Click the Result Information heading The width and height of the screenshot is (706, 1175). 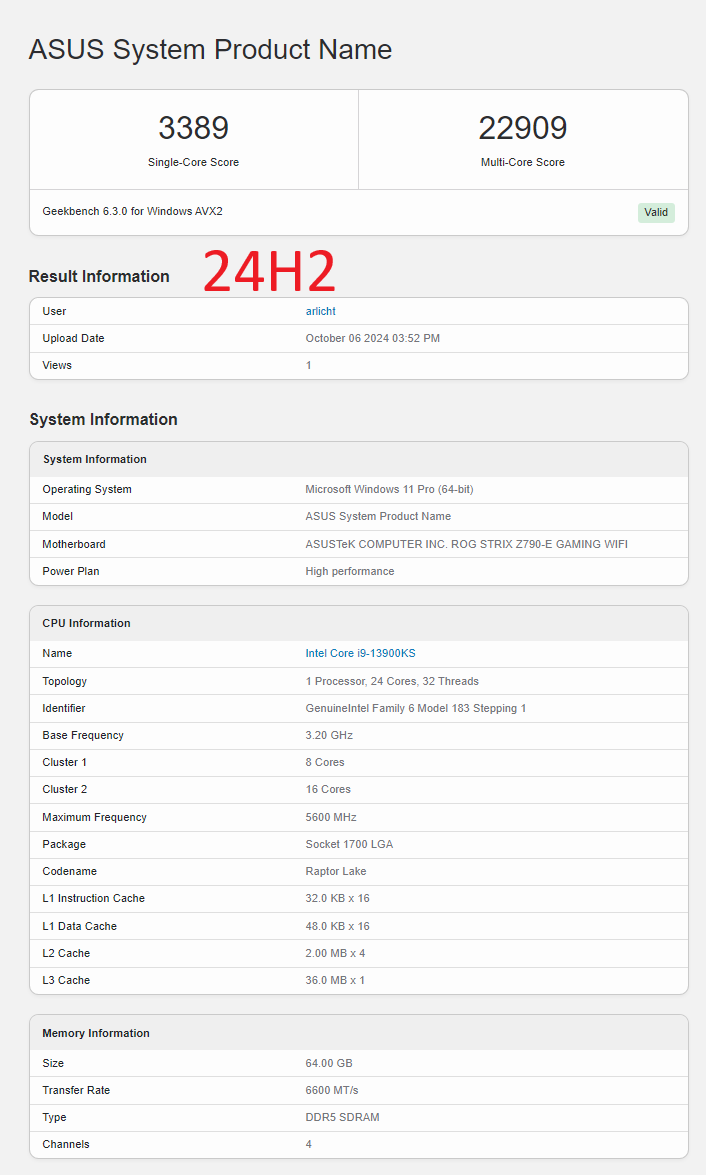(x=99, y=277)
